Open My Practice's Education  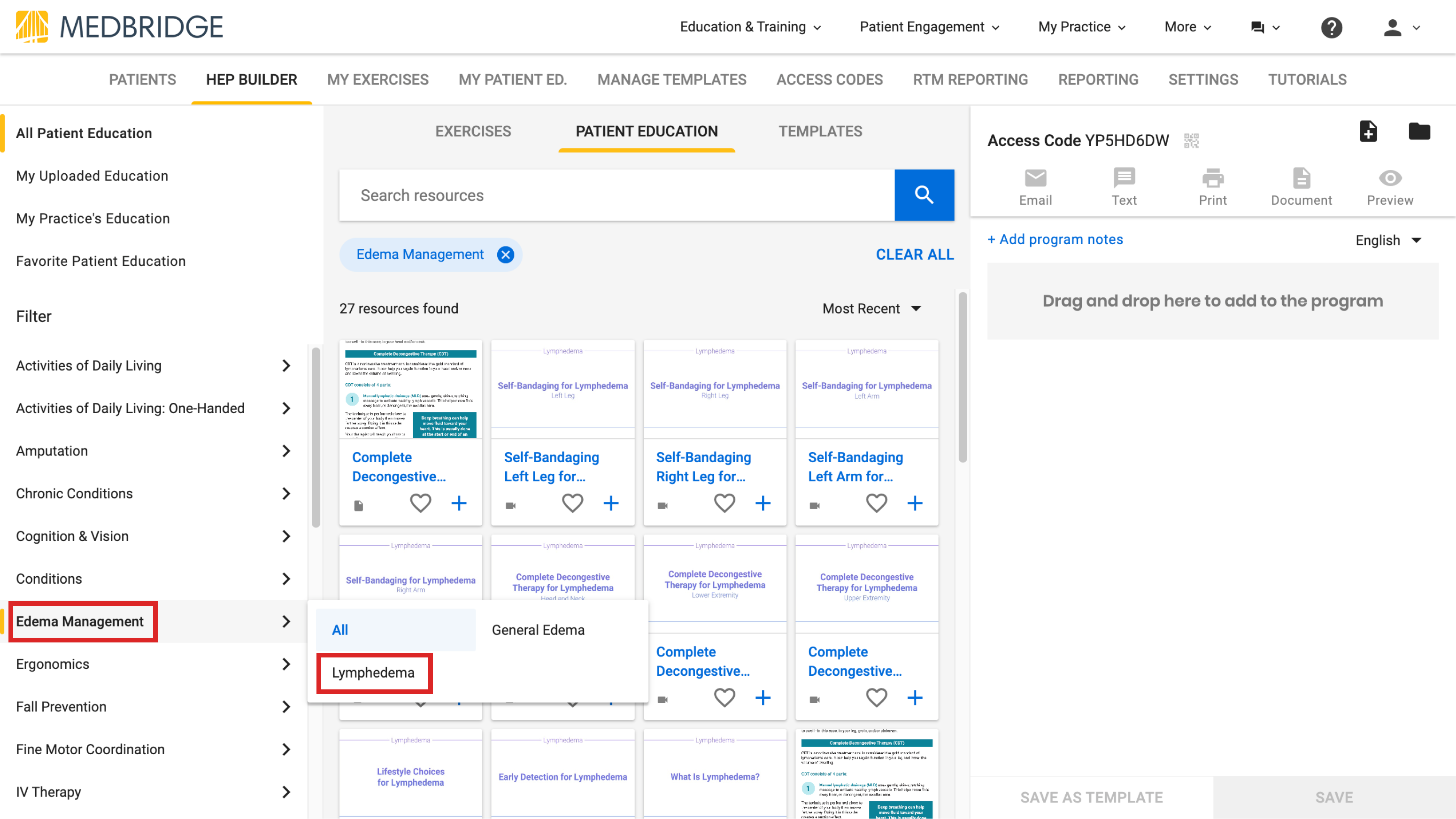[92, 219]
